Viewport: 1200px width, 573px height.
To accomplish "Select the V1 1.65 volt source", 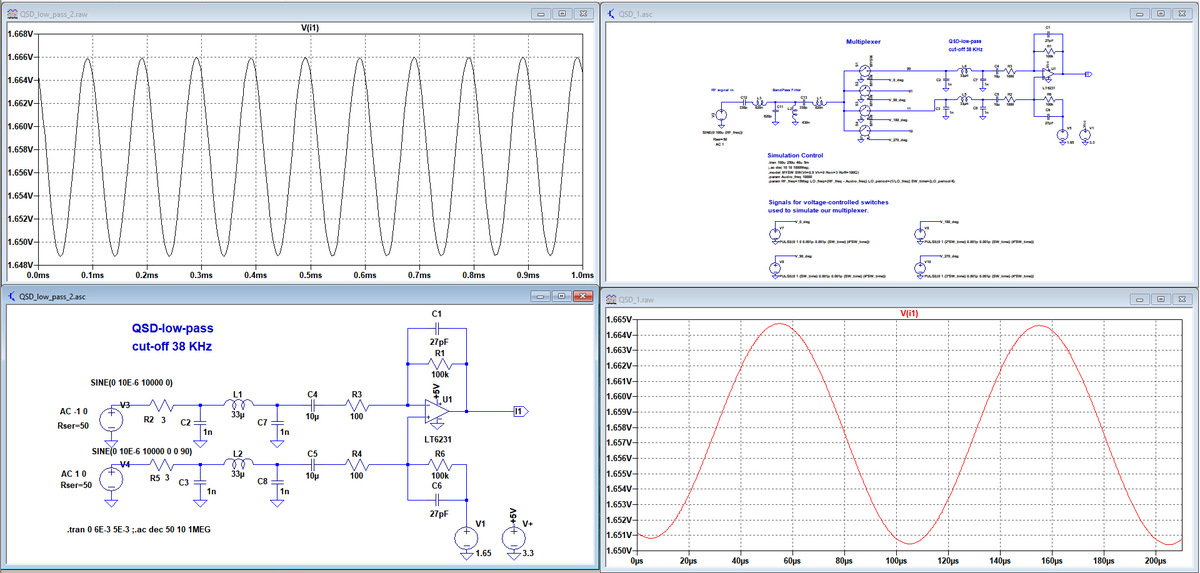I will click(x=465, y=538).
